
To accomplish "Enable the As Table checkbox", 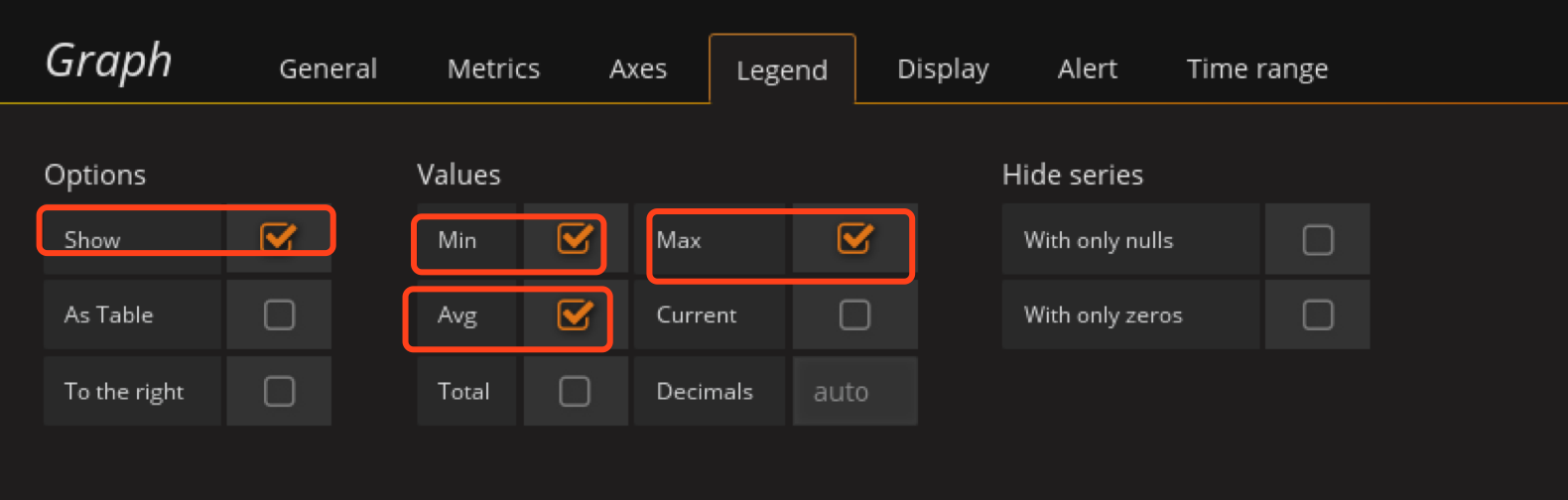I will (x=279, y=314).
